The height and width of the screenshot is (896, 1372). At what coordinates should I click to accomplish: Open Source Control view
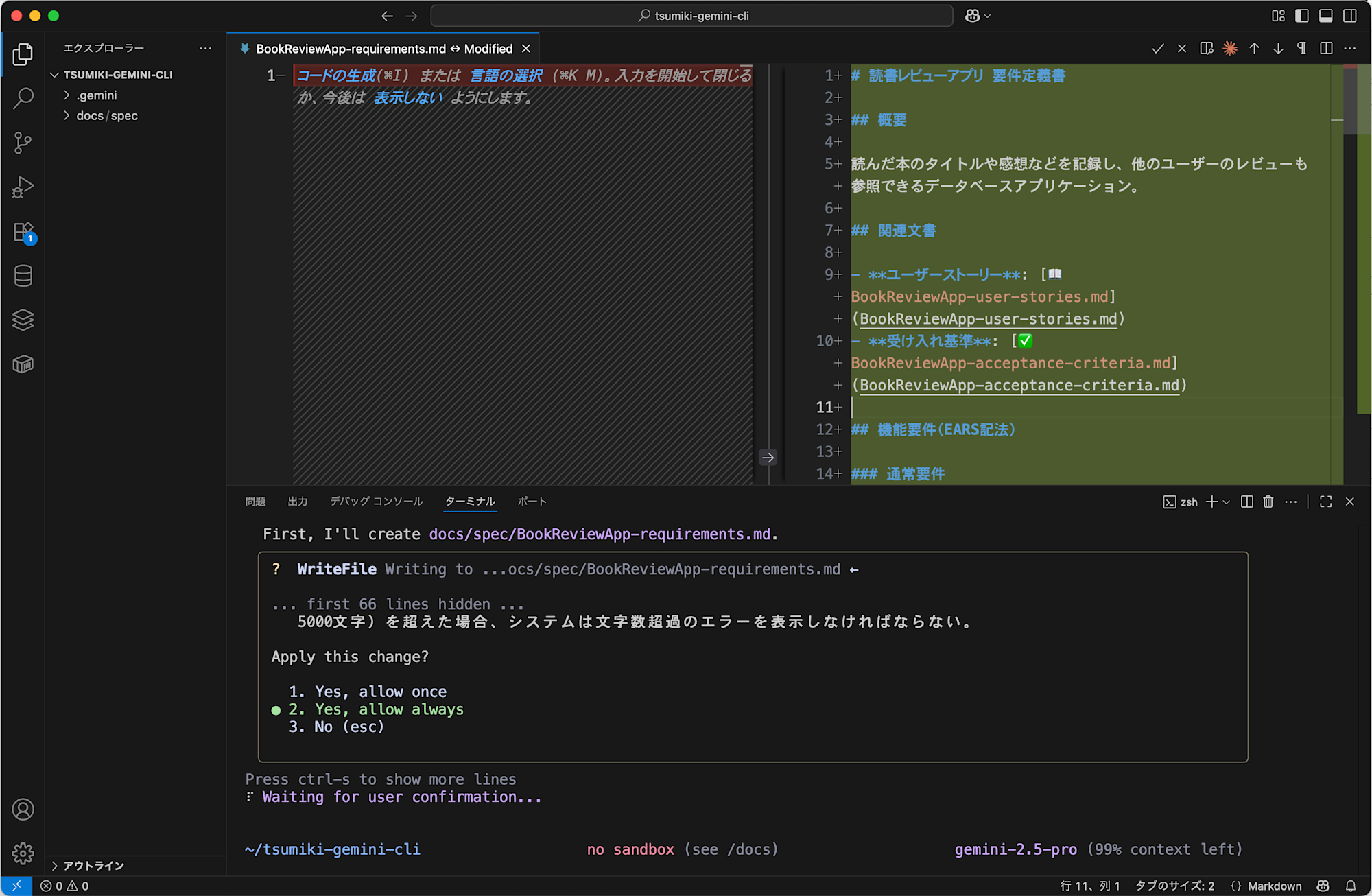23,143
